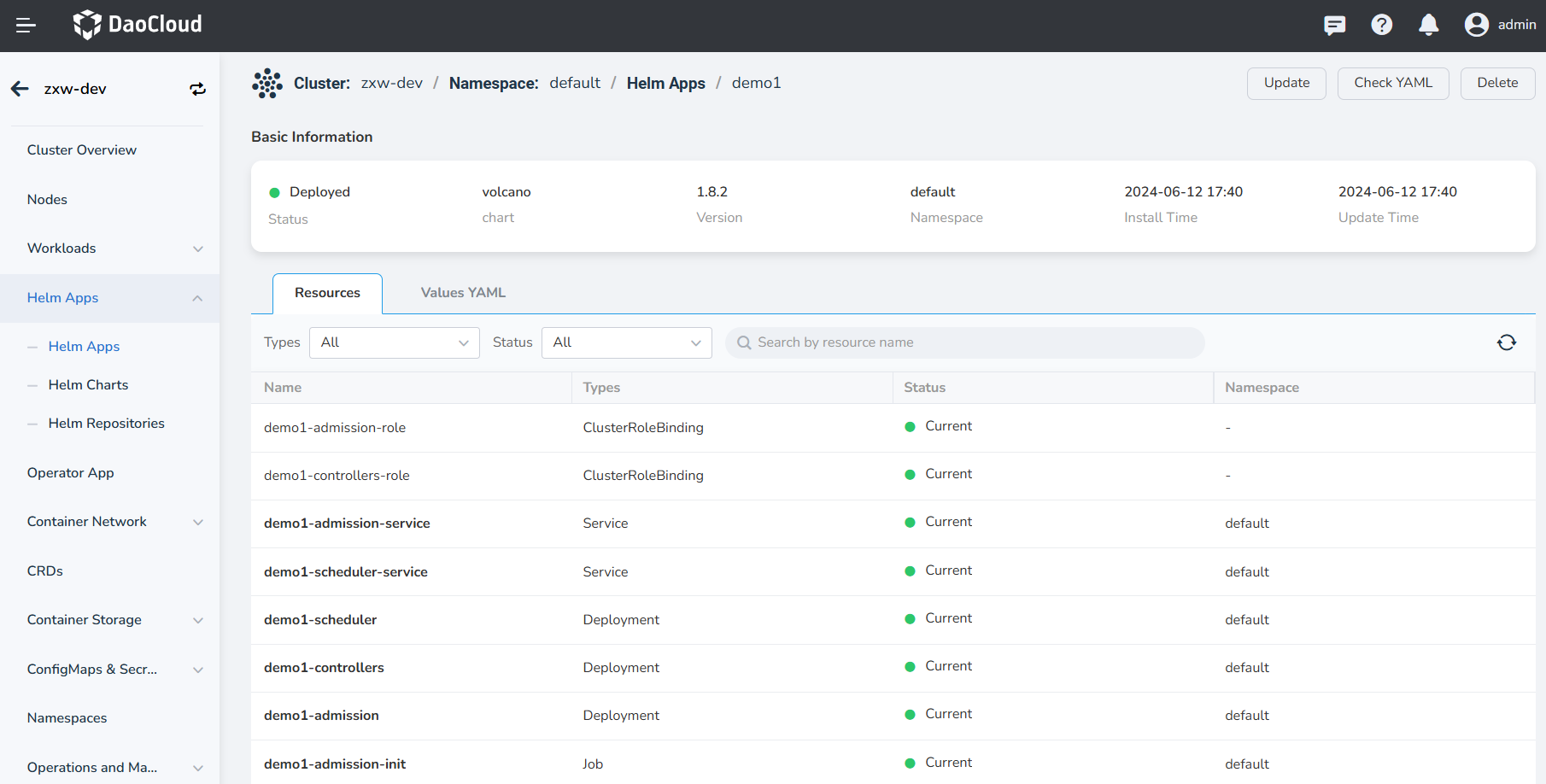Open Helm Charts in the sidebar
Viewport: 1546px width, 784px height.
(88, 385)
